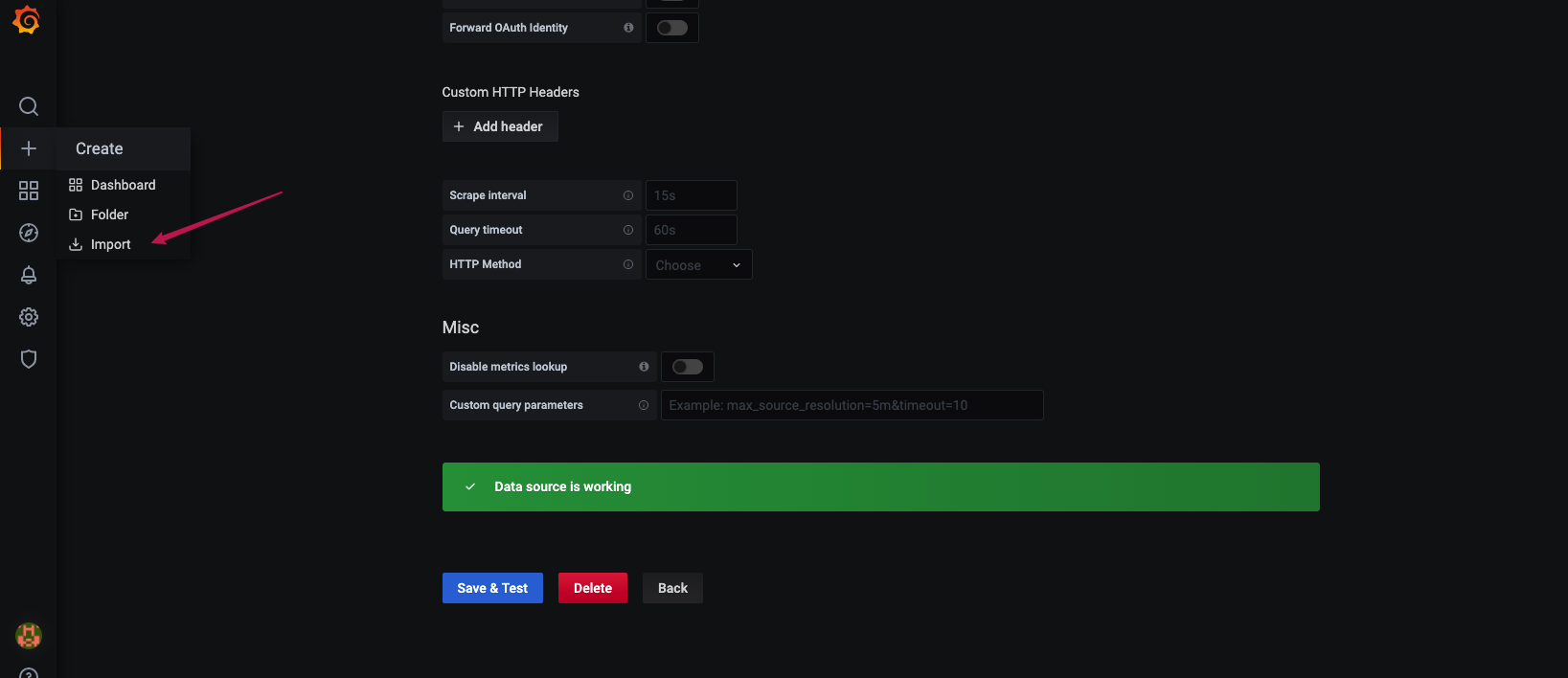The width and height of the screenshot is (1568, 678).
Task: Show info tooltip for HTTP Method
Action: pos(628,264)
